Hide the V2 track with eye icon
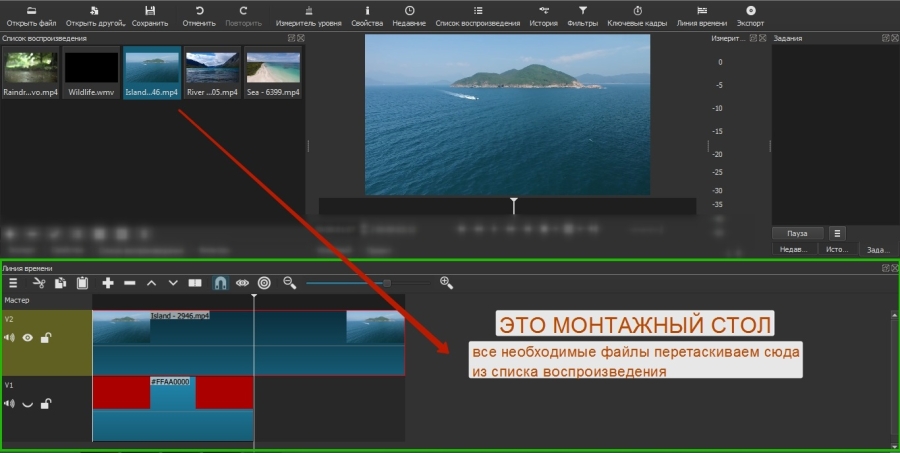 (28, 338)
